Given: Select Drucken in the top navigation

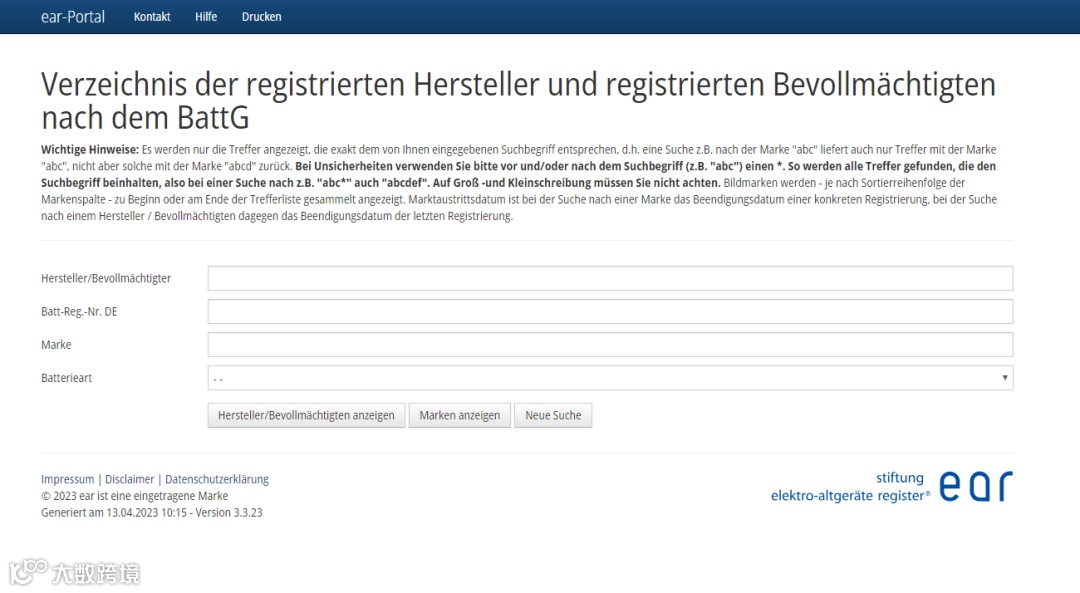Looking at the screenshot, I should 261,17.
